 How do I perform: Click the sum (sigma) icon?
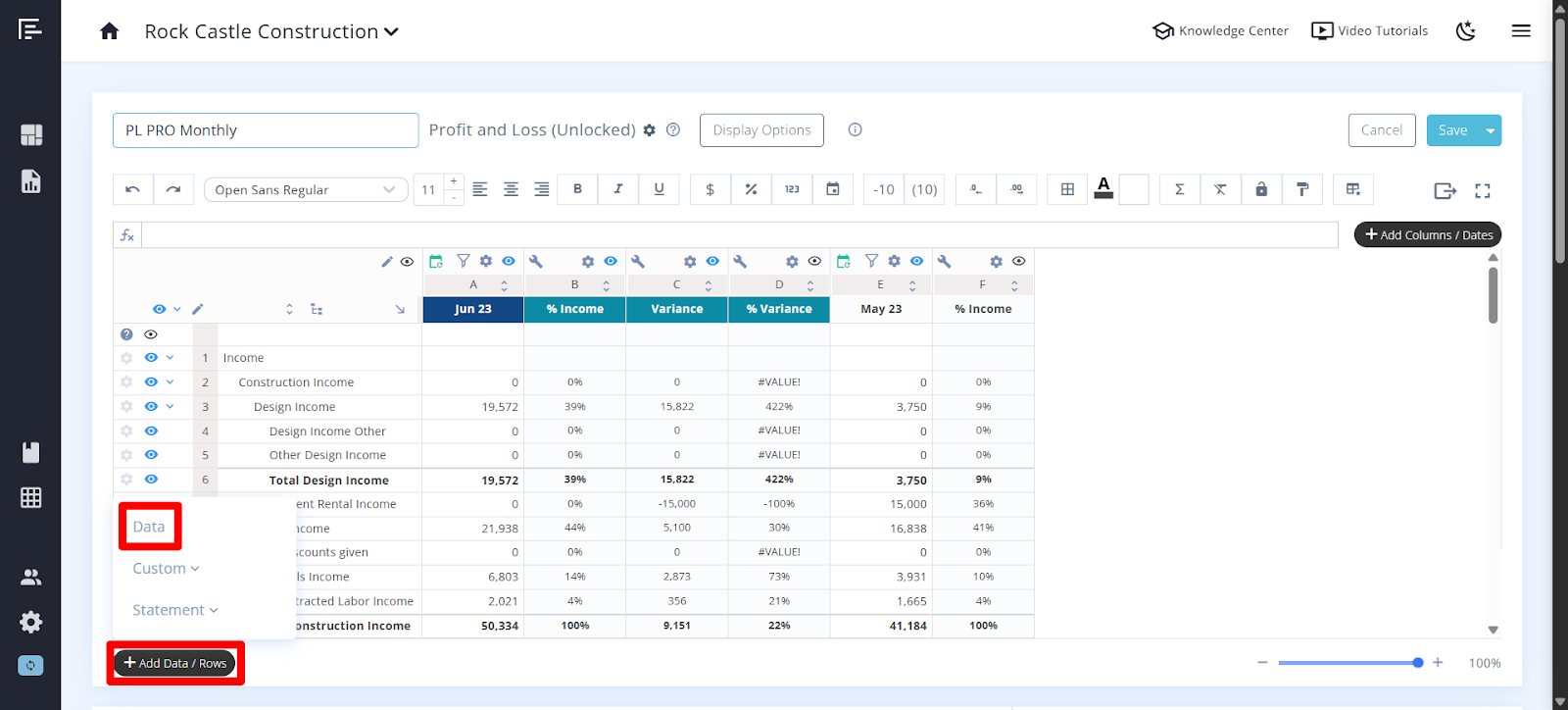click(1179, 189)
